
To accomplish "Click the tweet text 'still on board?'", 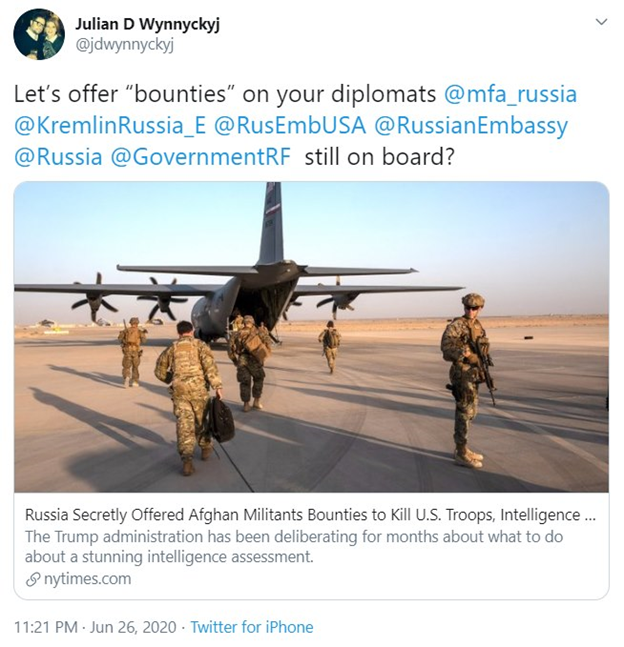I will 379,157.
